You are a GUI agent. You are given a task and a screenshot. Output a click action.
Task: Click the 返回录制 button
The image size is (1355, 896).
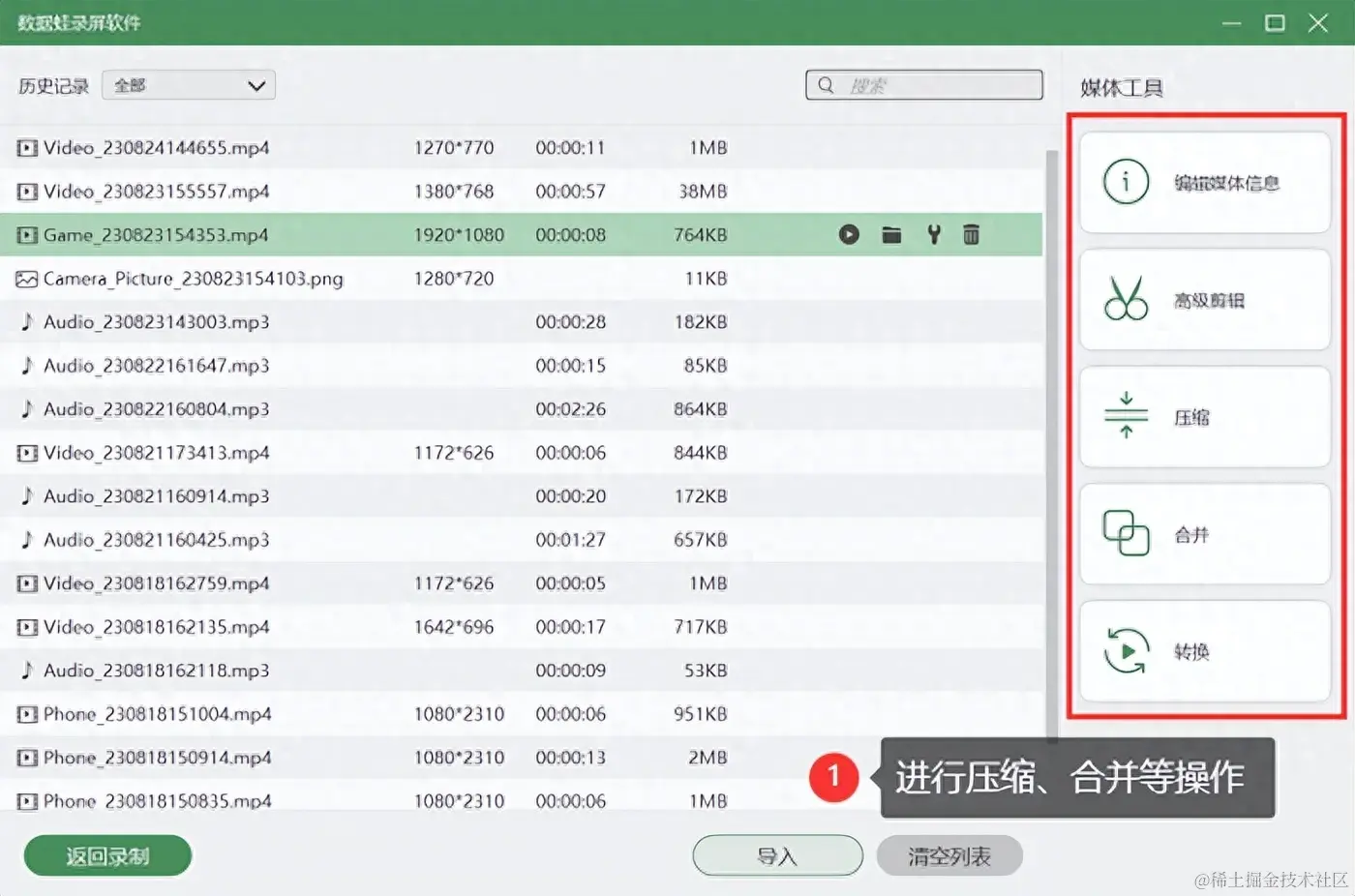107,855
